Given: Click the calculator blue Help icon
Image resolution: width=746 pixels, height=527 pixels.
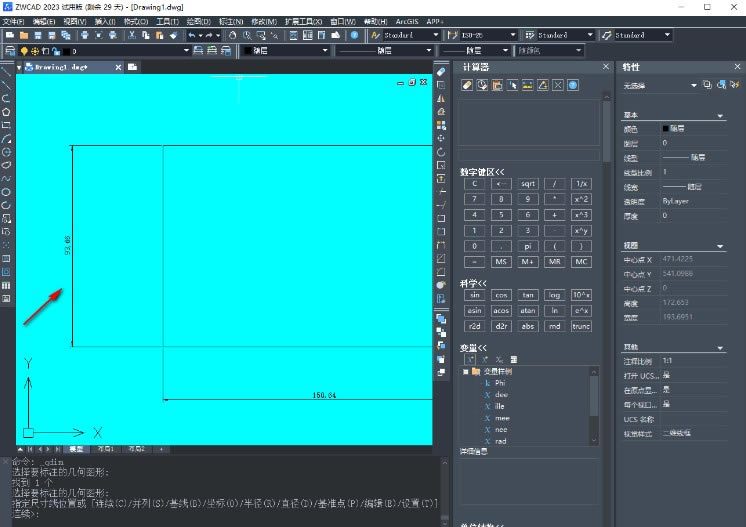Looking at the screenshot, I should [x=573, y=85].
